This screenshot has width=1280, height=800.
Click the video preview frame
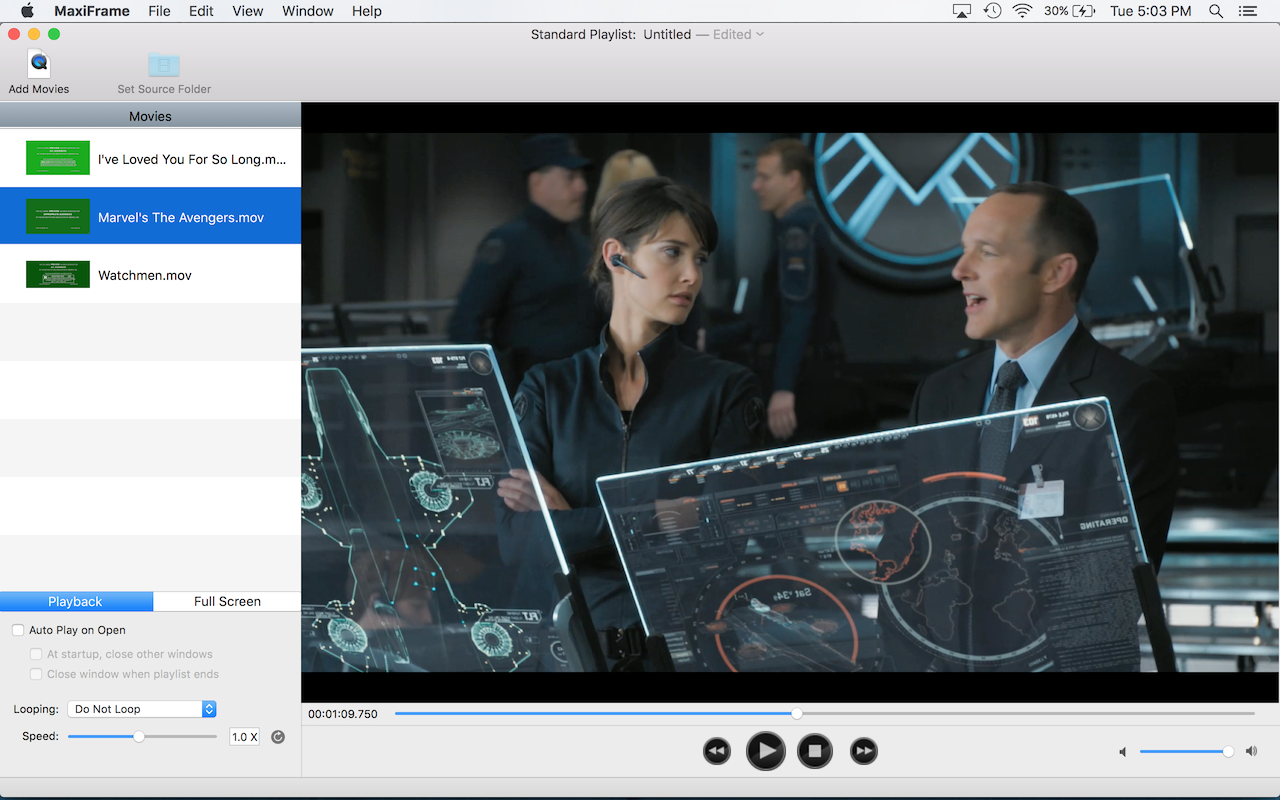(790, 402)
